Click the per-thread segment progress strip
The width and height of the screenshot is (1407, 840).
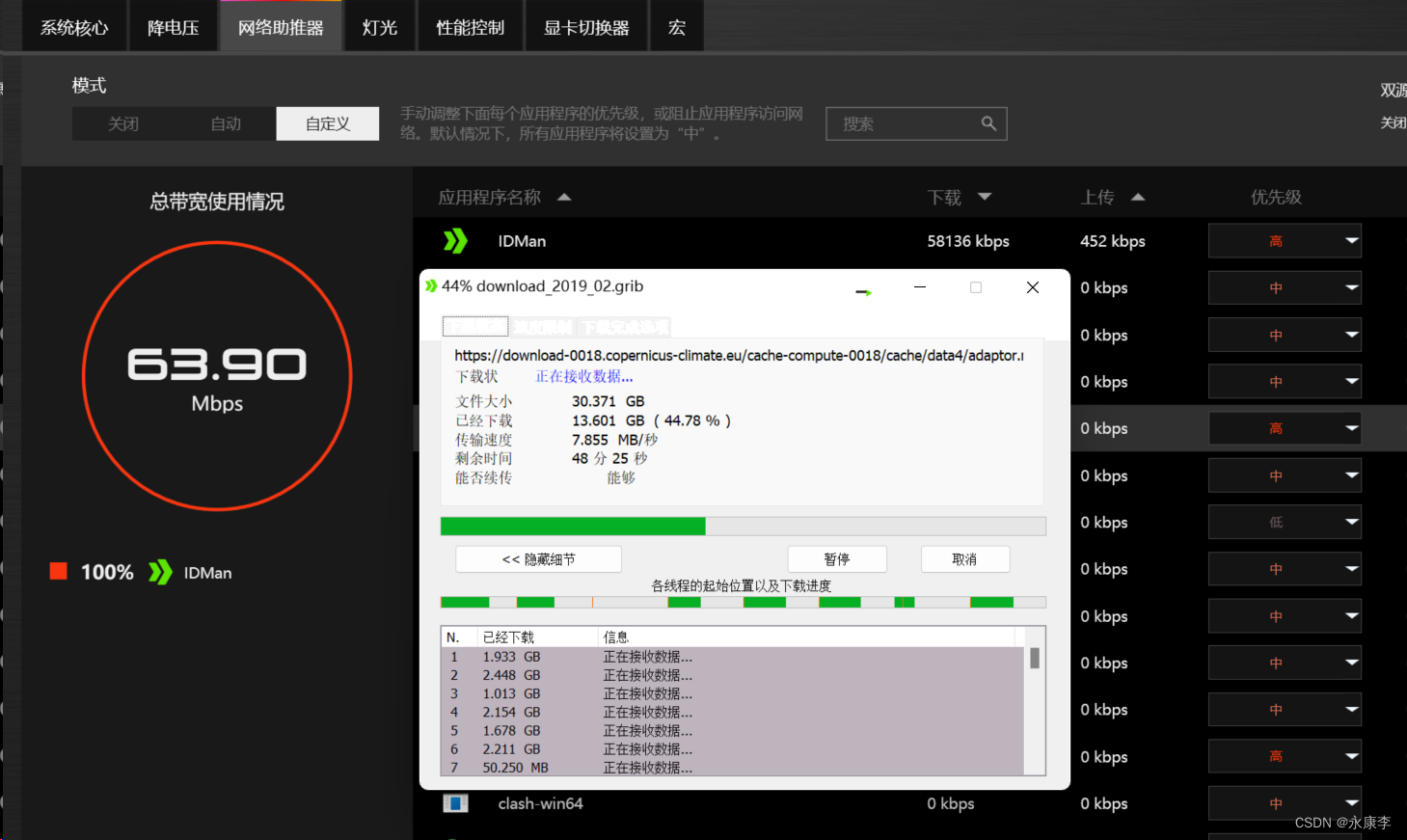tap(744, 602)
